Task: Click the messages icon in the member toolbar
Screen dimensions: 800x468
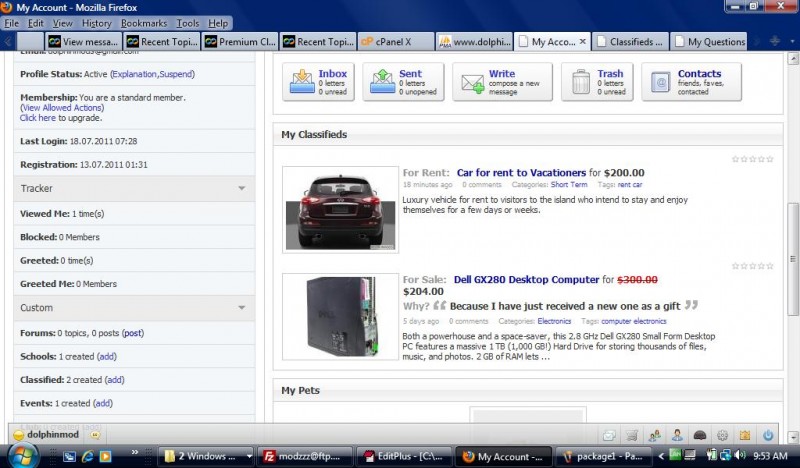Action: coord(609,435)
